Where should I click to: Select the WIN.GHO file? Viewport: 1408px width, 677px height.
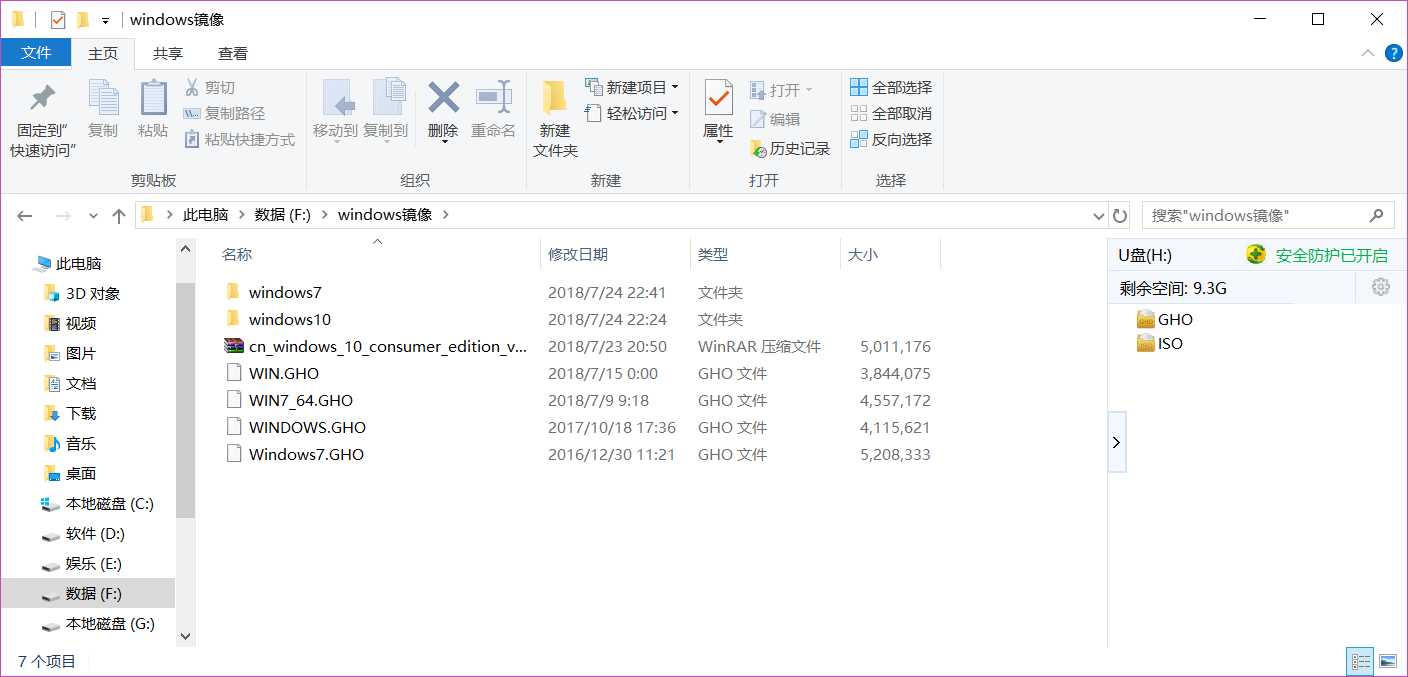[x=284, y=373]
